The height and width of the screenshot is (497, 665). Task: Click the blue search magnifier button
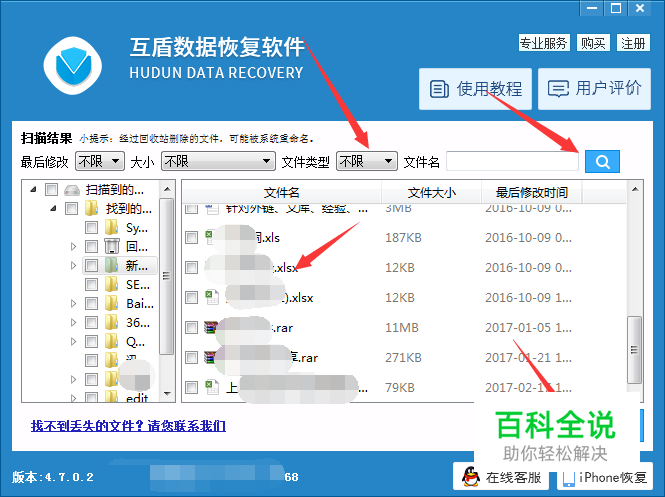(602, 162)
